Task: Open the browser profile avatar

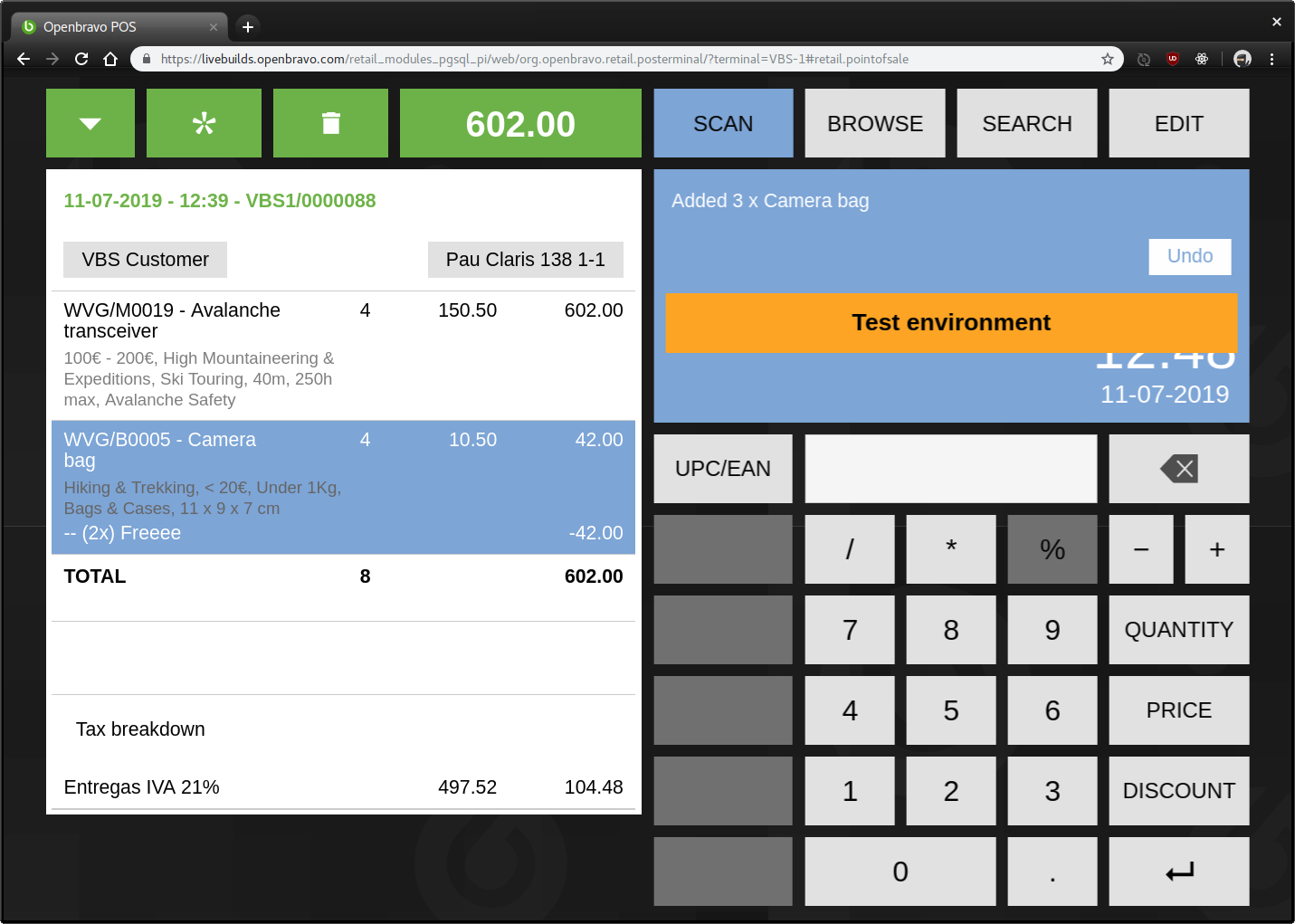Action: (1243, 59)
